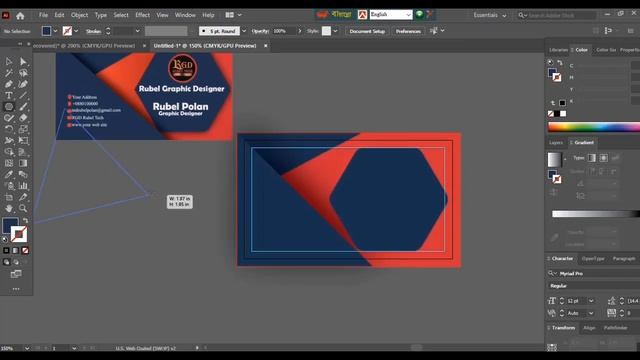Select the Type tool
The height and width of the screenshot is (360, 640).
tap(9, 96)
